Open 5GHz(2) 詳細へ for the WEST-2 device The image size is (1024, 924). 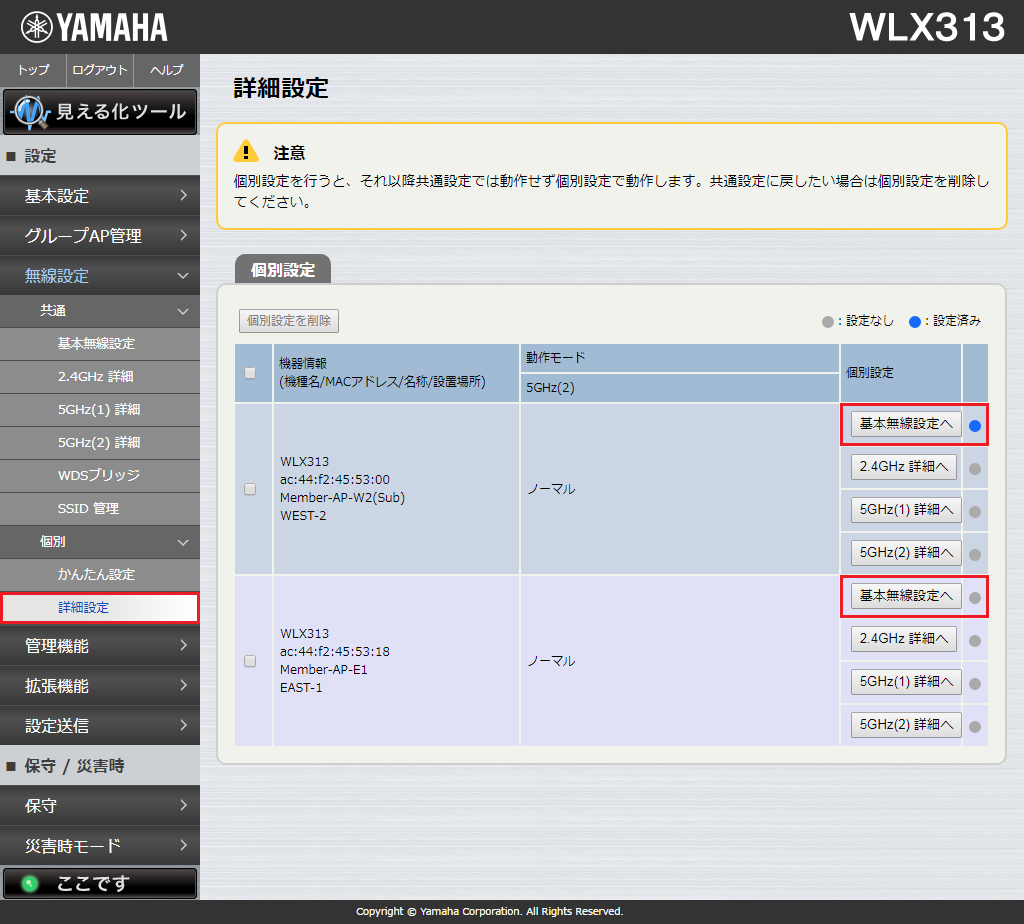tap(904, 552)
